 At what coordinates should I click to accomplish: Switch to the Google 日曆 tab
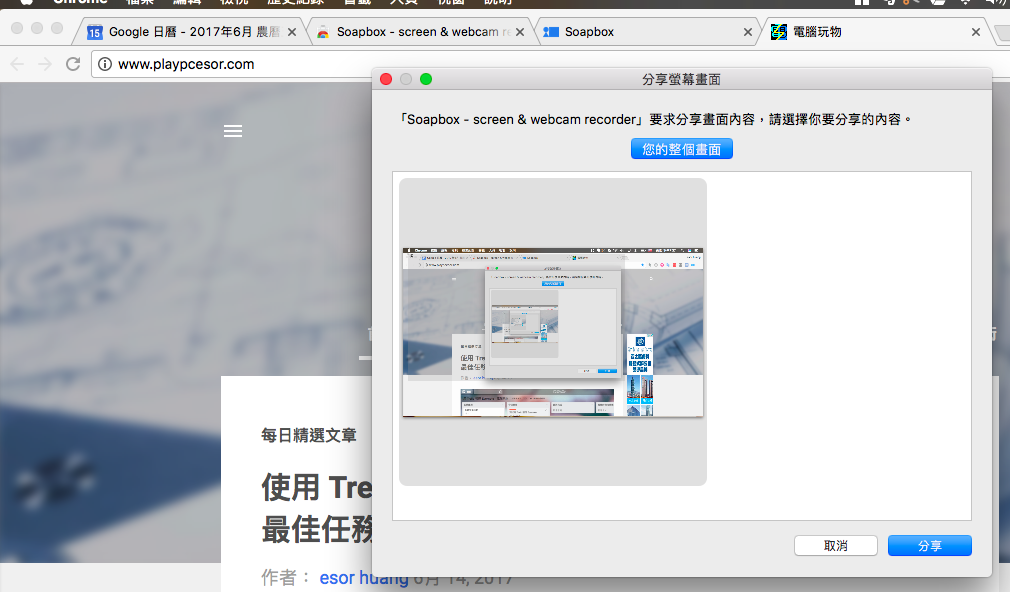(x=193, y=32)
